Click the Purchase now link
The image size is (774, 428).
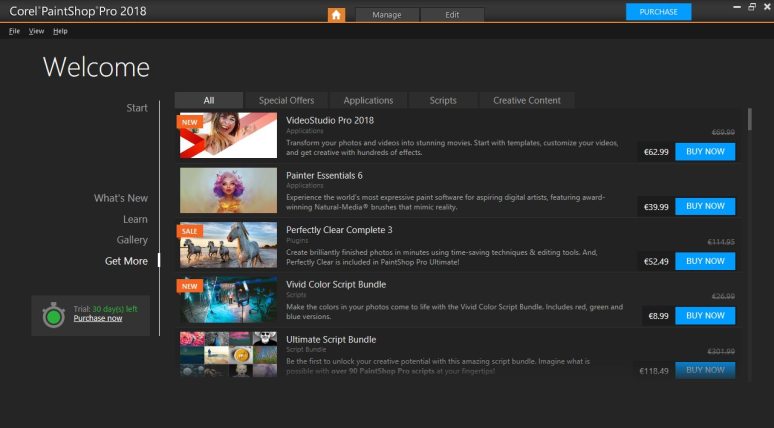tap(98, 318)
